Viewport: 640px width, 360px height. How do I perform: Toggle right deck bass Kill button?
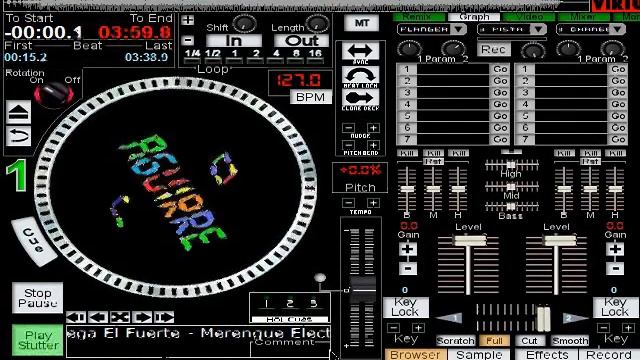pos(564,153)
